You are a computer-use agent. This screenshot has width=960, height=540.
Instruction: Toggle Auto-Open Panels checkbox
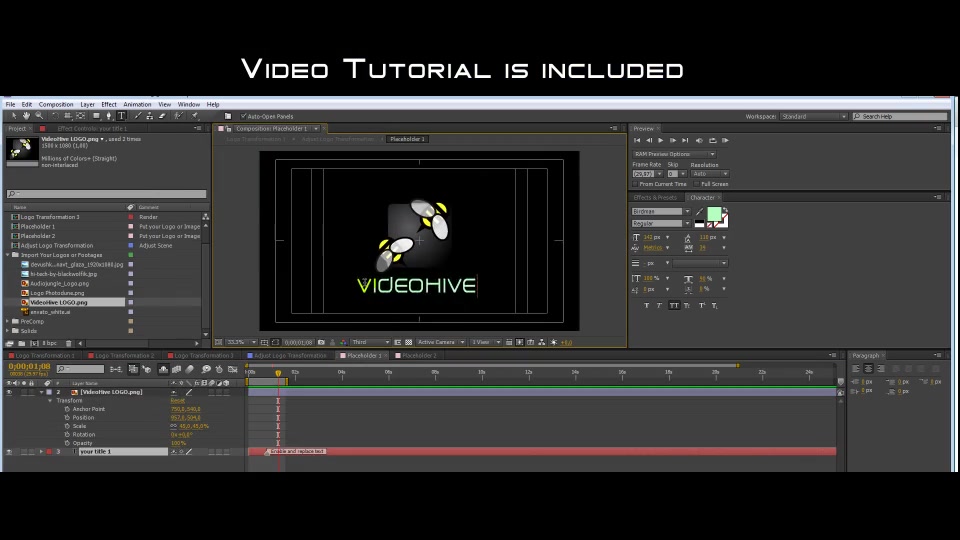click(243, 116)
